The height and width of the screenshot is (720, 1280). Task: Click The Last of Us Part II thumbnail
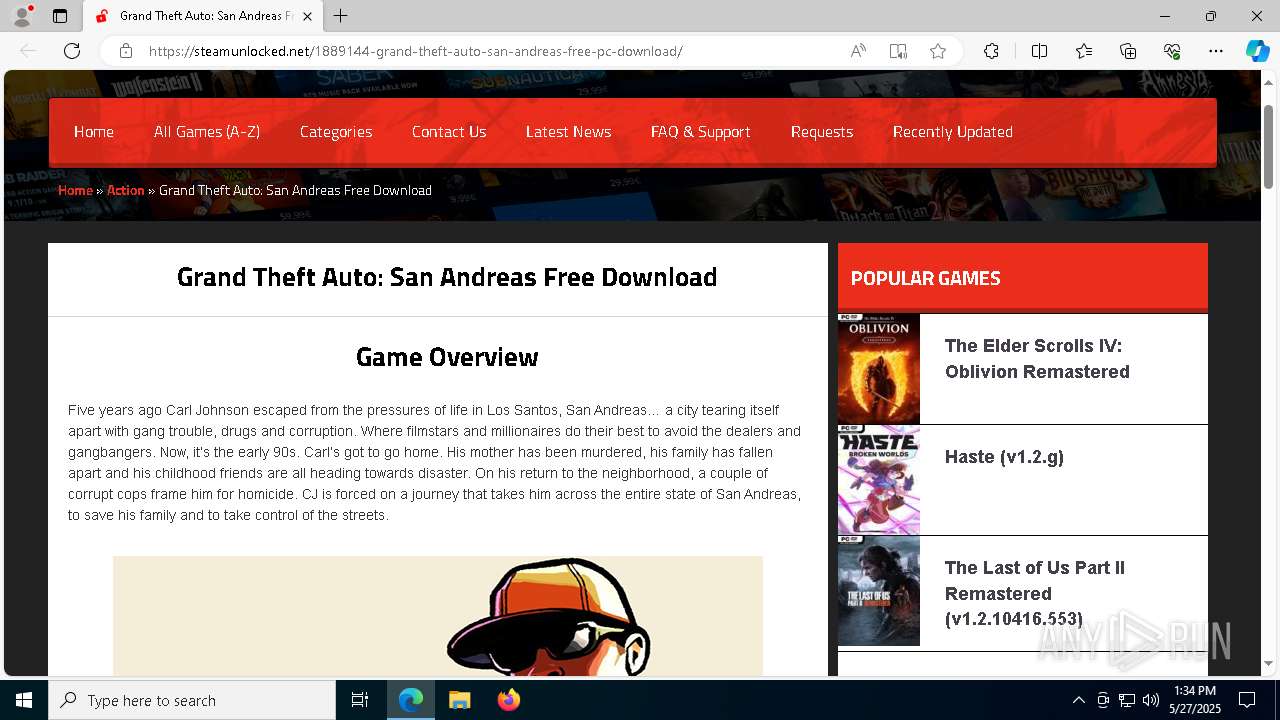click(879, 591)
